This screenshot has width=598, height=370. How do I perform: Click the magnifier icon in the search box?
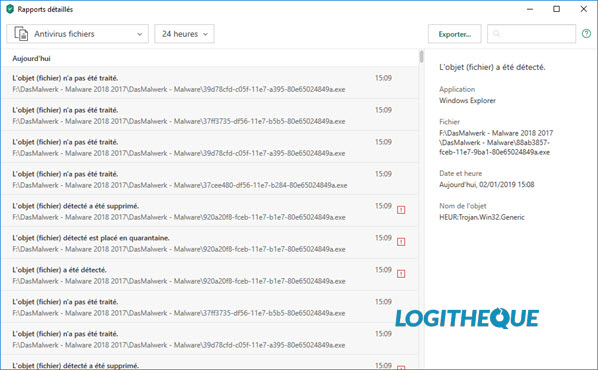coord(496,34)
